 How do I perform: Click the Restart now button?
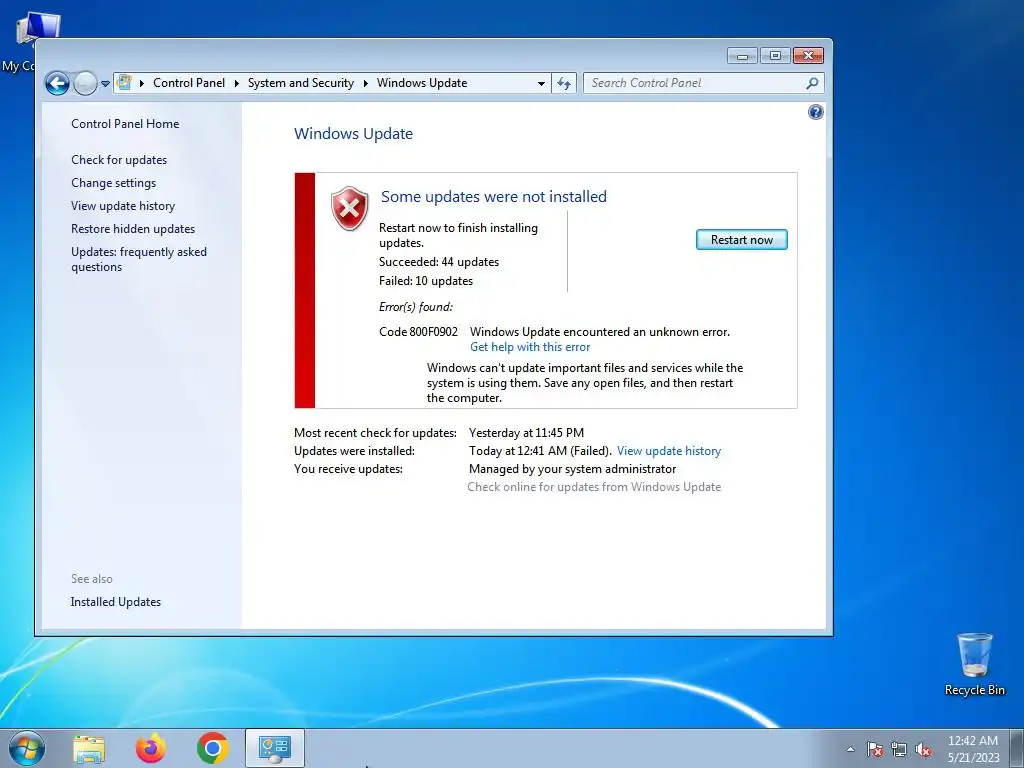click(x=741, y=240)
